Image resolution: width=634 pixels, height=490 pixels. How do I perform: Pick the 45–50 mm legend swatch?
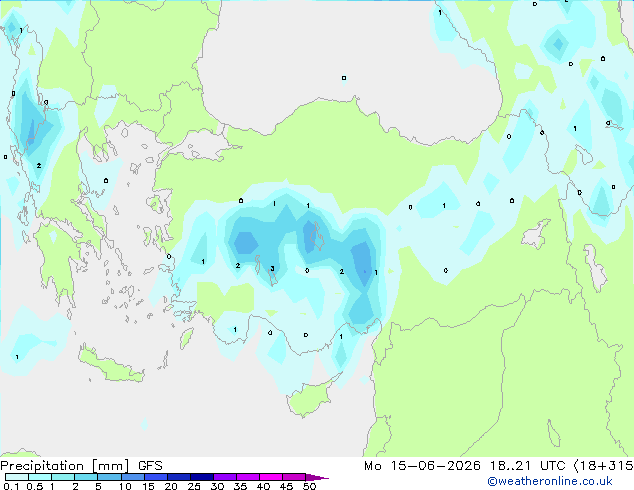[294, 477]
